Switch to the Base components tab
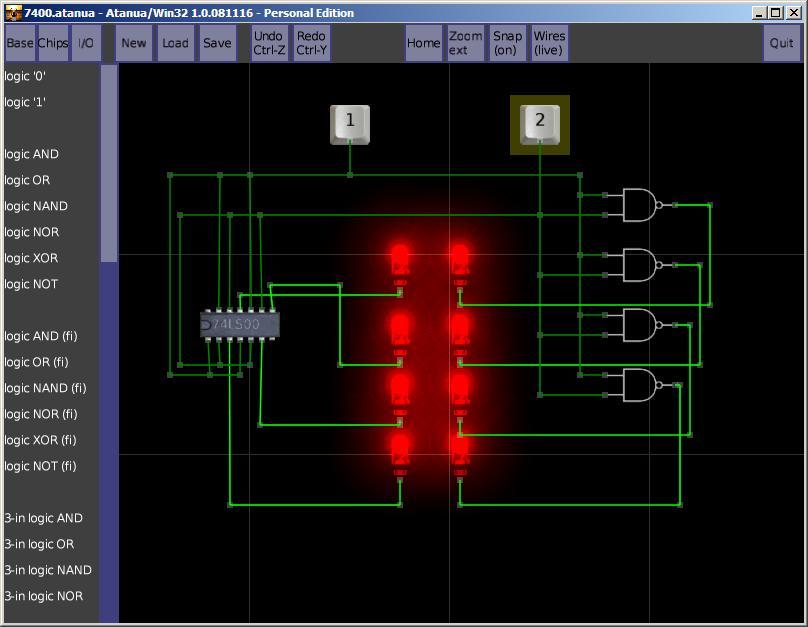 20,43
